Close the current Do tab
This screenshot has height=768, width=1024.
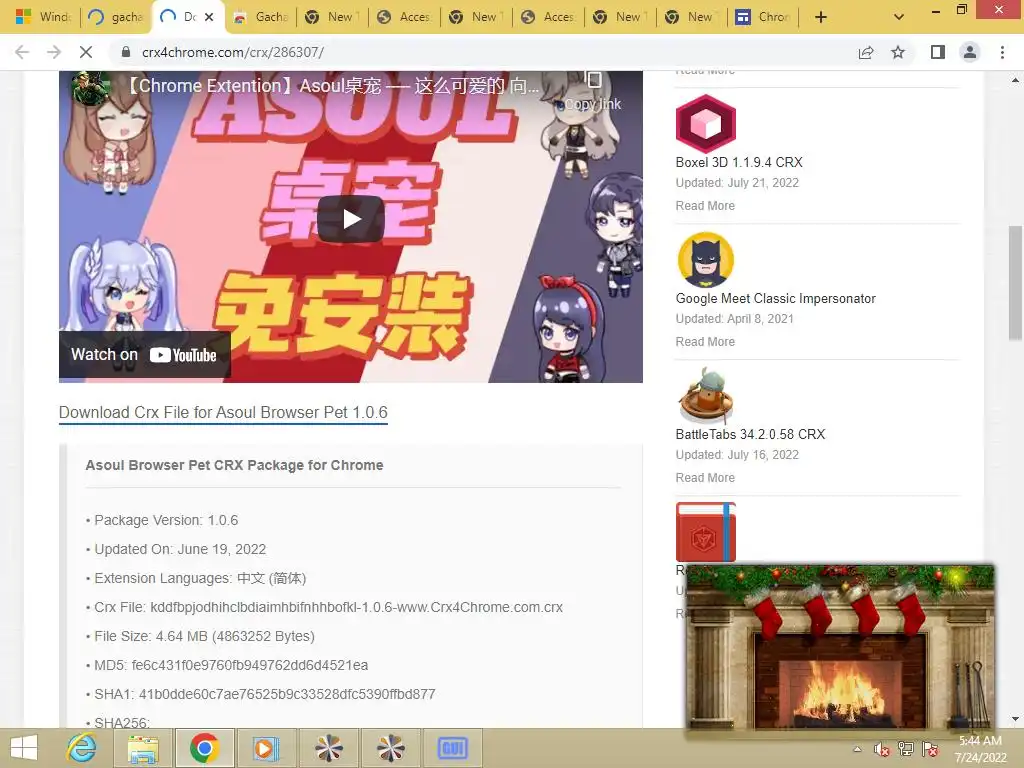pos(209,17)
